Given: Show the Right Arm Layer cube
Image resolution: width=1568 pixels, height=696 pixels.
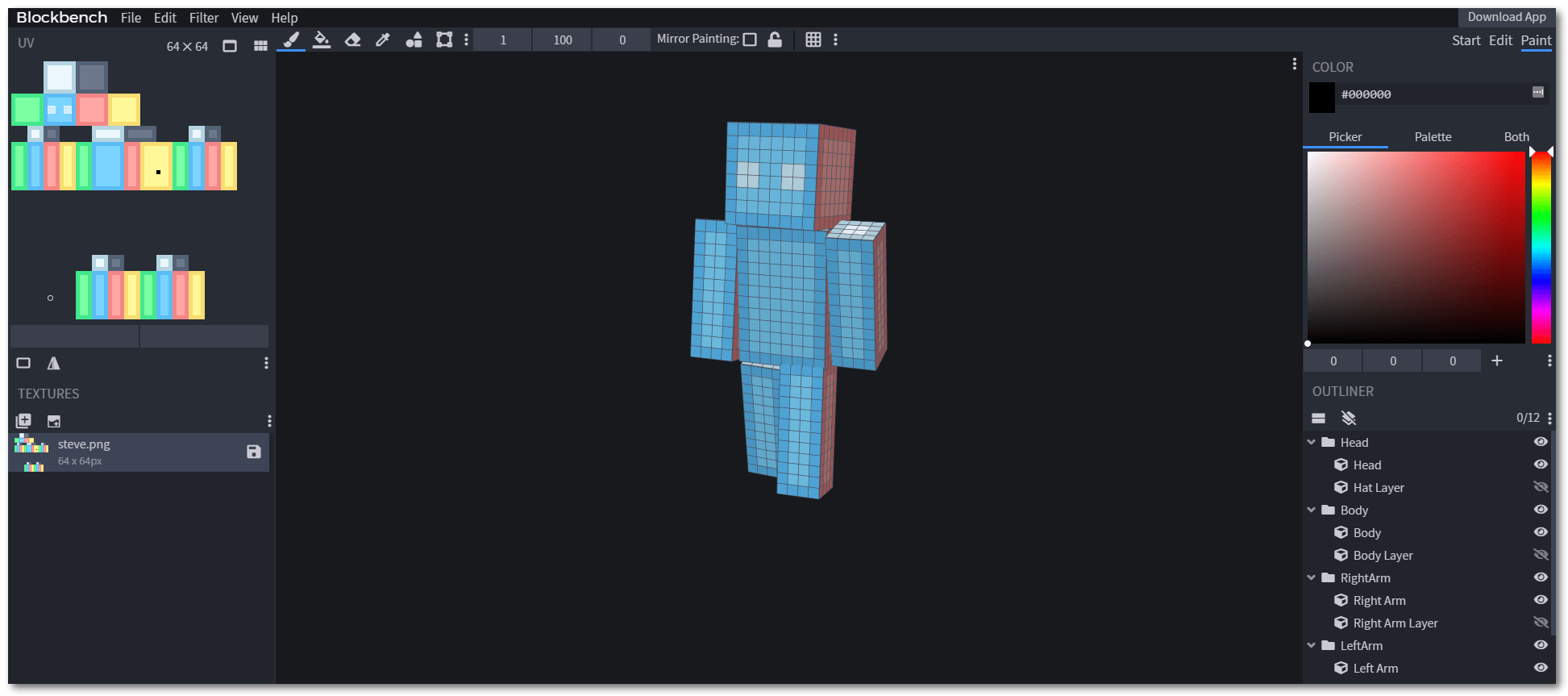Looking at the screenshot, I should tap(1541, 623).
